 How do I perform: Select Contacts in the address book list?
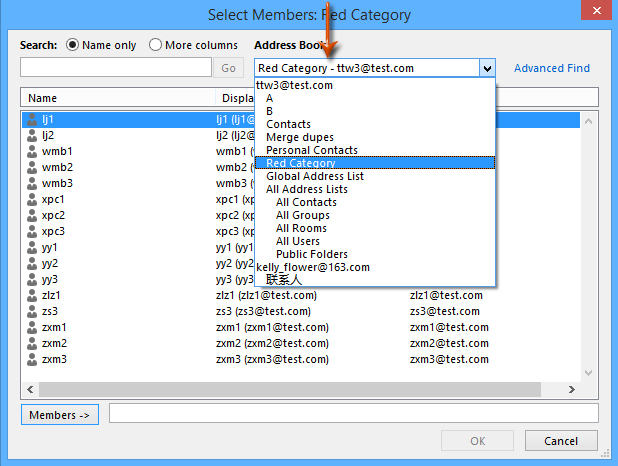[x=289, y=124]
